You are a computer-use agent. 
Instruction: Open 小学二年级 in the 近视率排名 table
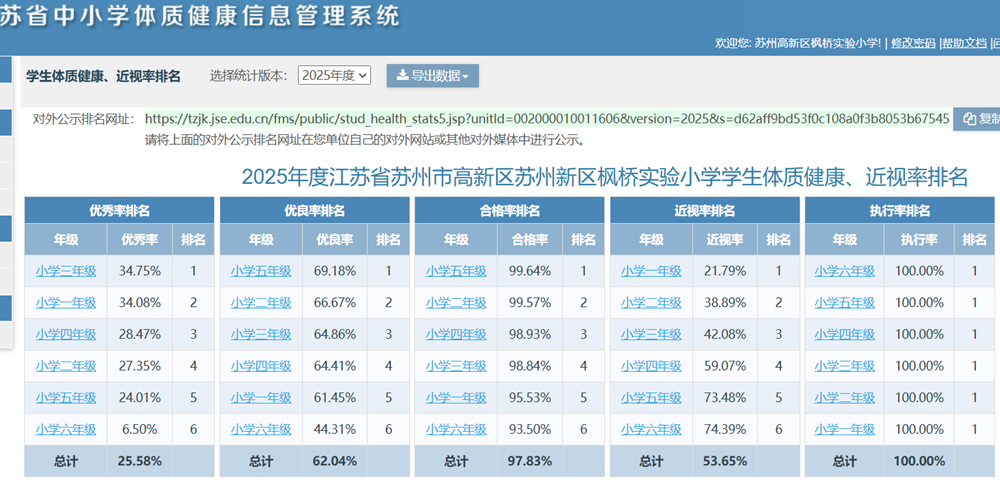tap(651, 303)
